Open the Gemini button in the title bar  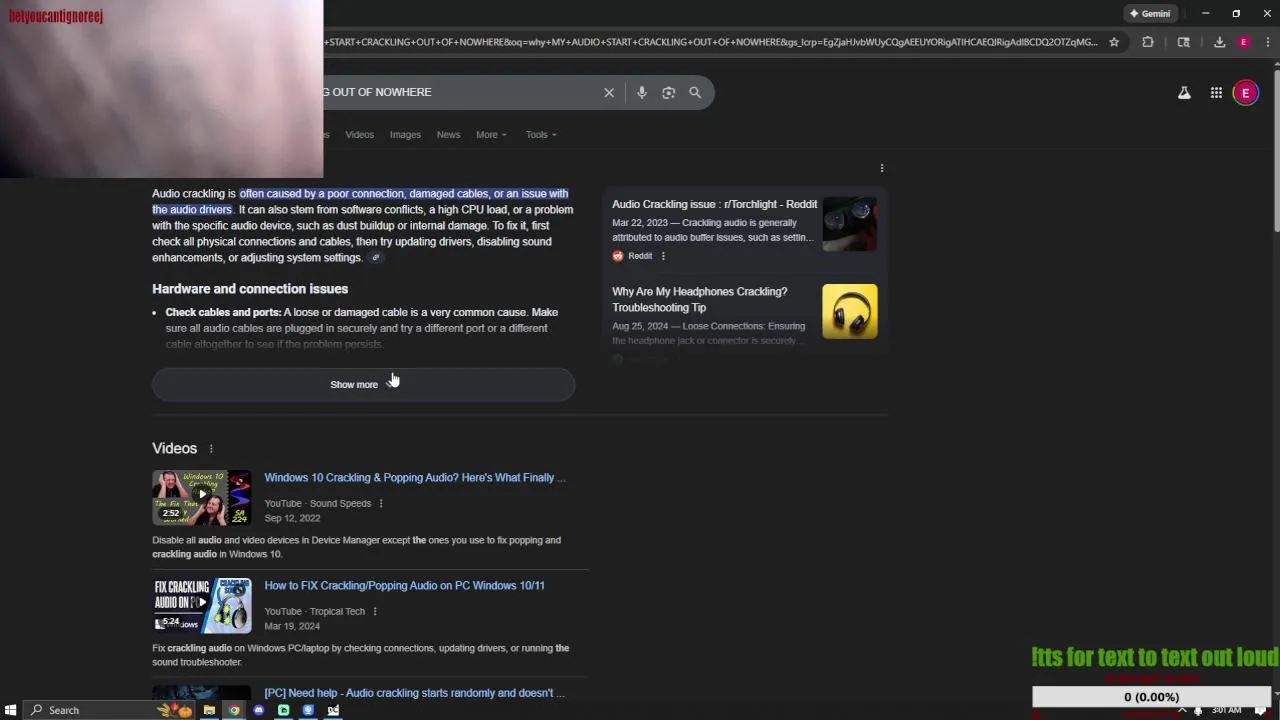pos(1150,13)
